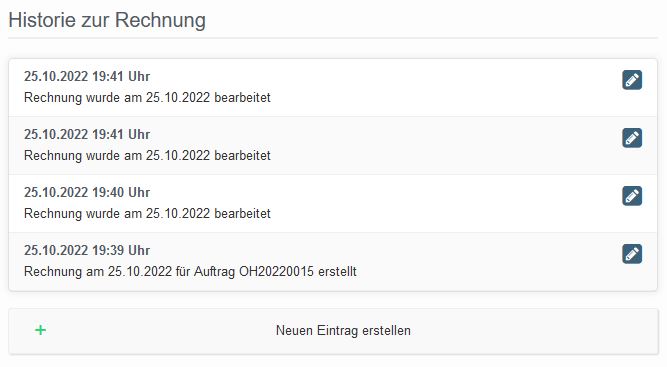This screenshot has height=367, width=667.
Task: Click the green plus icon
Action: [x=40, y=330]
